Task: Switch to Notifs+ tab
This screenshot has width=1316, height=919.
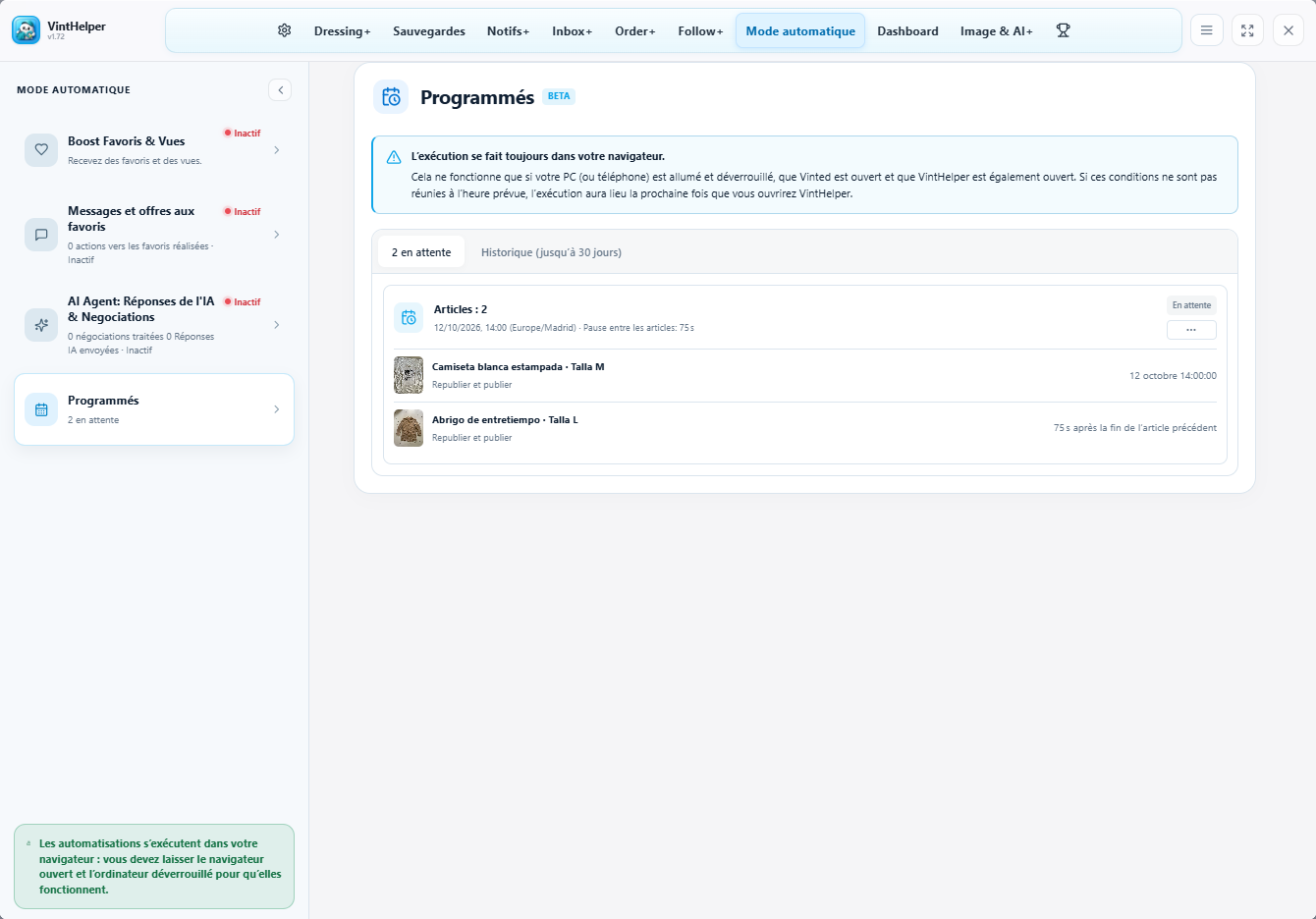Action: tap(509, 31)
